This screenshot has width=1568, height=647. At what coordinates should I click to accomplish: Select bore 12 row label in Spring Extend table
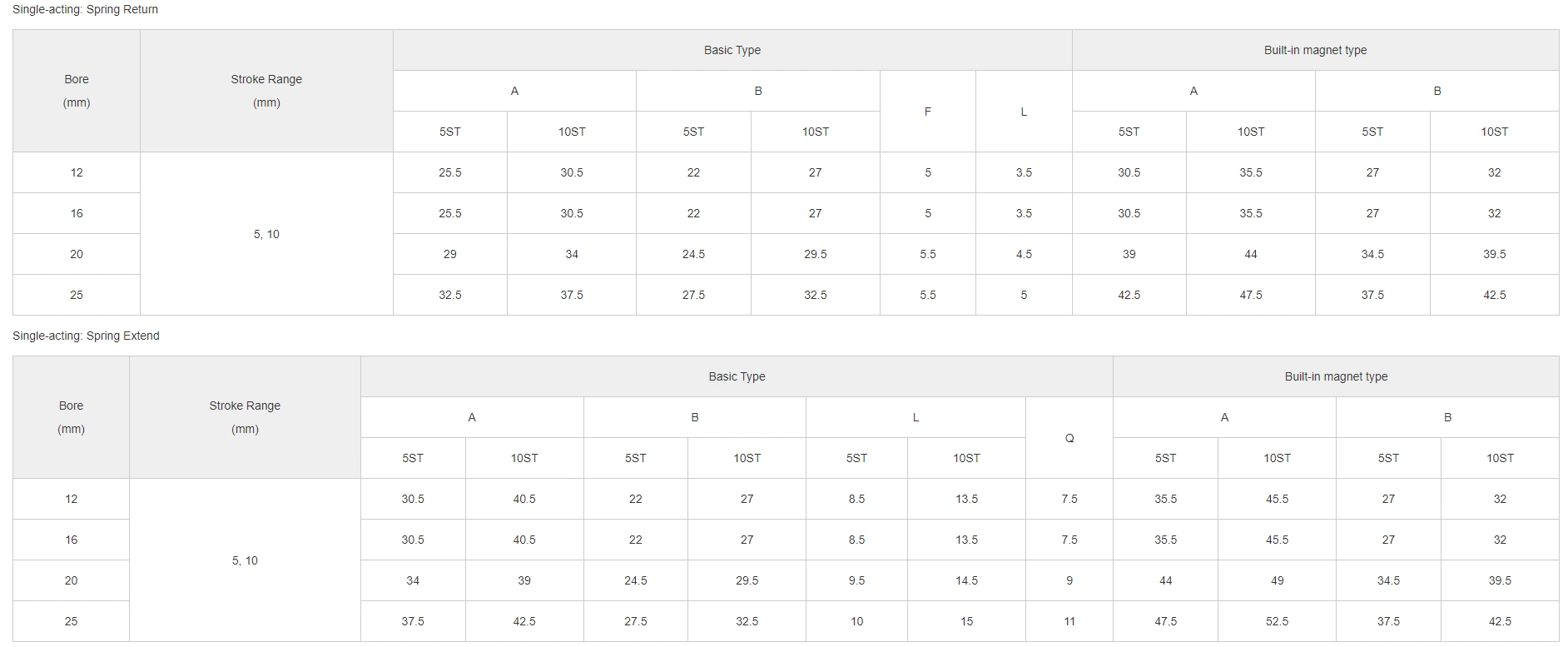(x=71, y=499)
